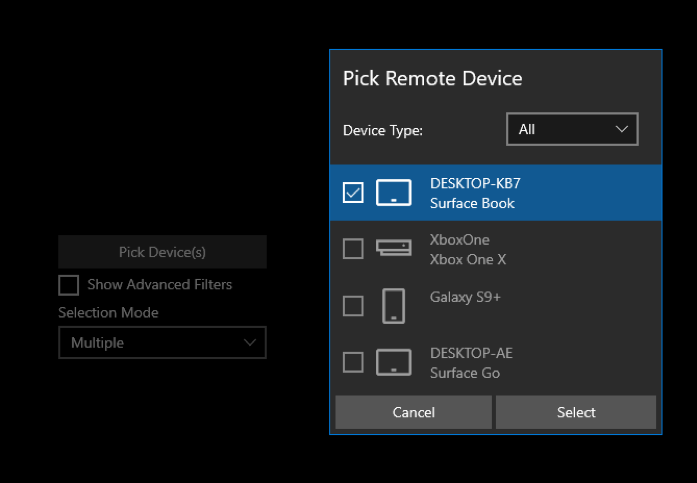This screenshot has height=483, width=697.
Task: Click the DESKTOP-AE device name
Action: (471, 353)
